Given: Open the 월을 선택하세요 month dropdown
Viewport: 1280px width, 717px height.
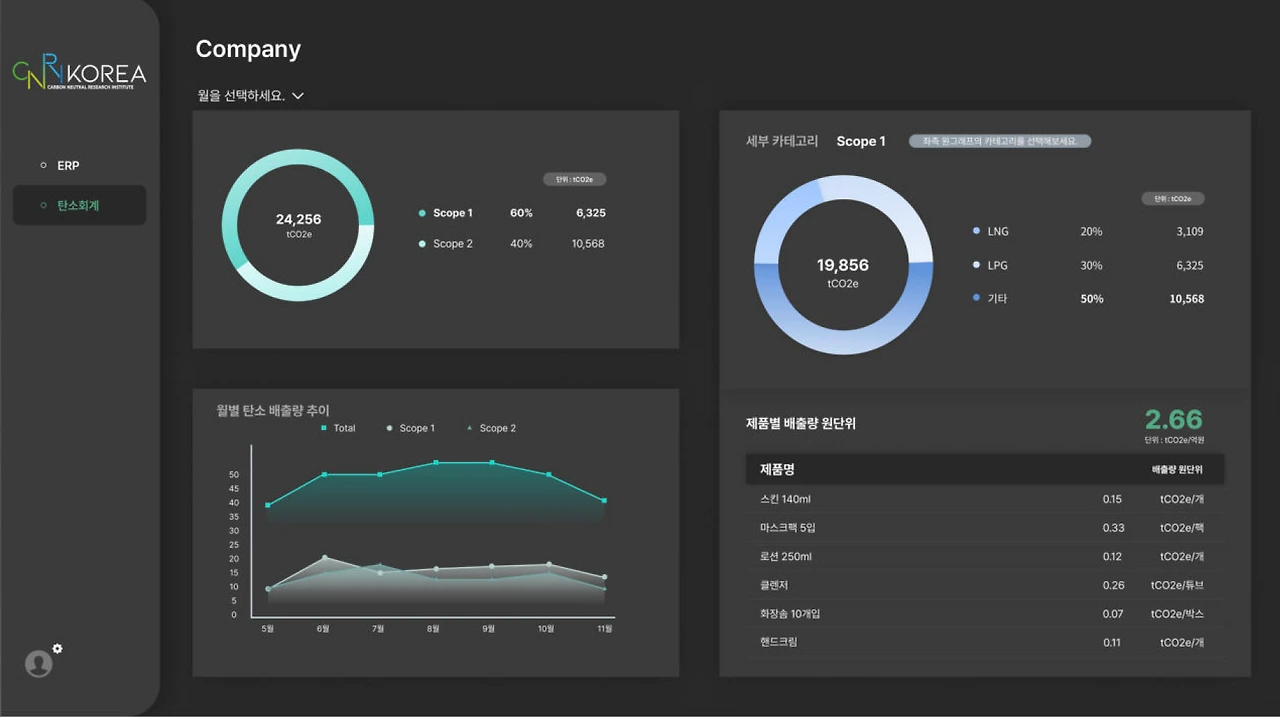Looking at the screenshot, I should click(251, 96).
